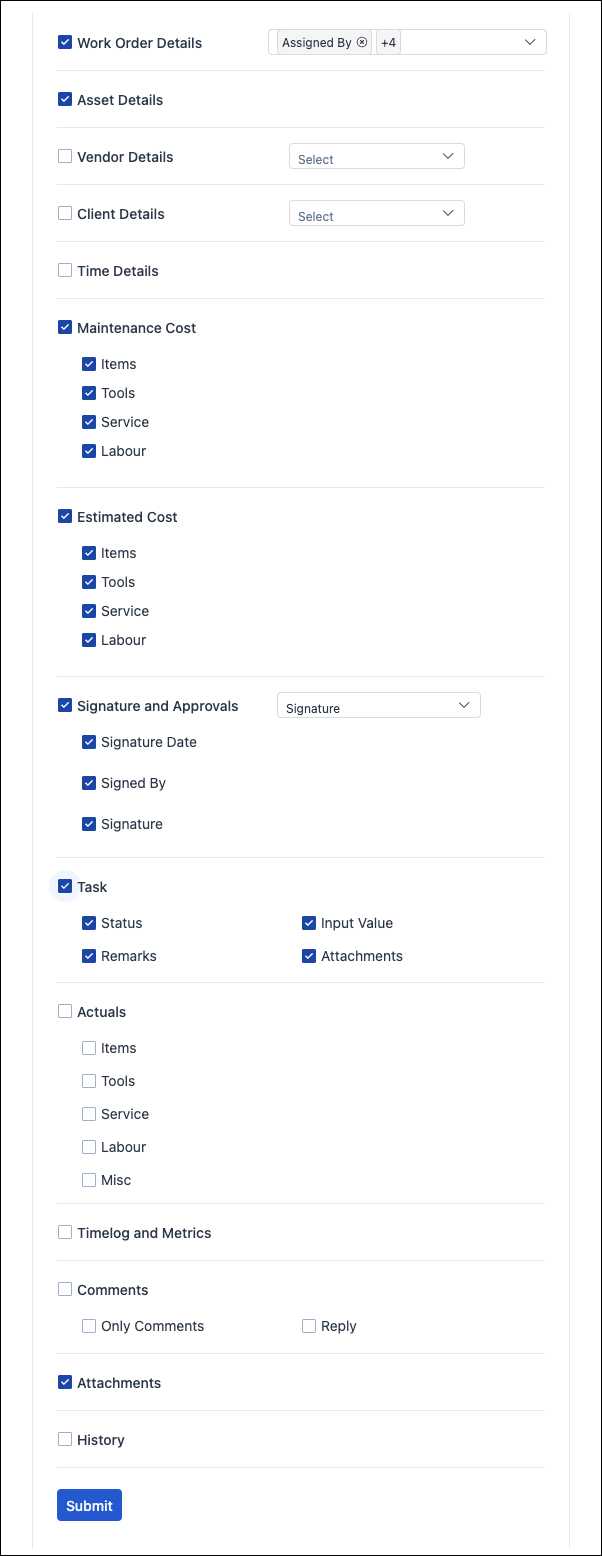This screenshot has width=602, height=1556.
Task: Enable the History checkbox
Action: coord(65,1441)
